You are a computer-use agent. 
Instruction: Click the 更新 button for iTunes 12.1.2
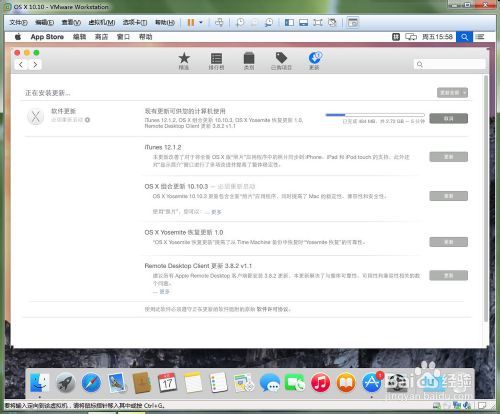pos(449,157)
